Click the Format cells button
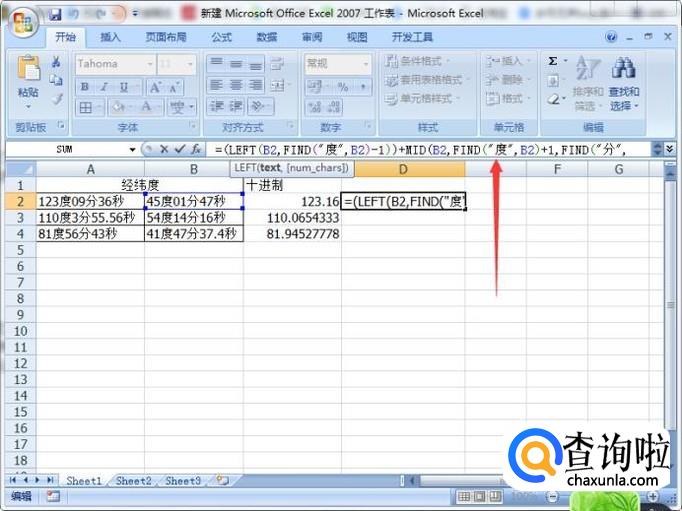682x511 pixels. (508, 99)
